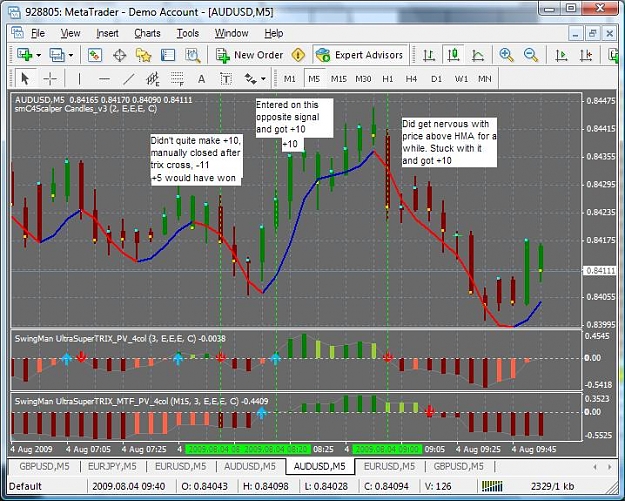The image size is (625, 501).
Task: Select the arrow cursor tool
Action: [25, 79]
